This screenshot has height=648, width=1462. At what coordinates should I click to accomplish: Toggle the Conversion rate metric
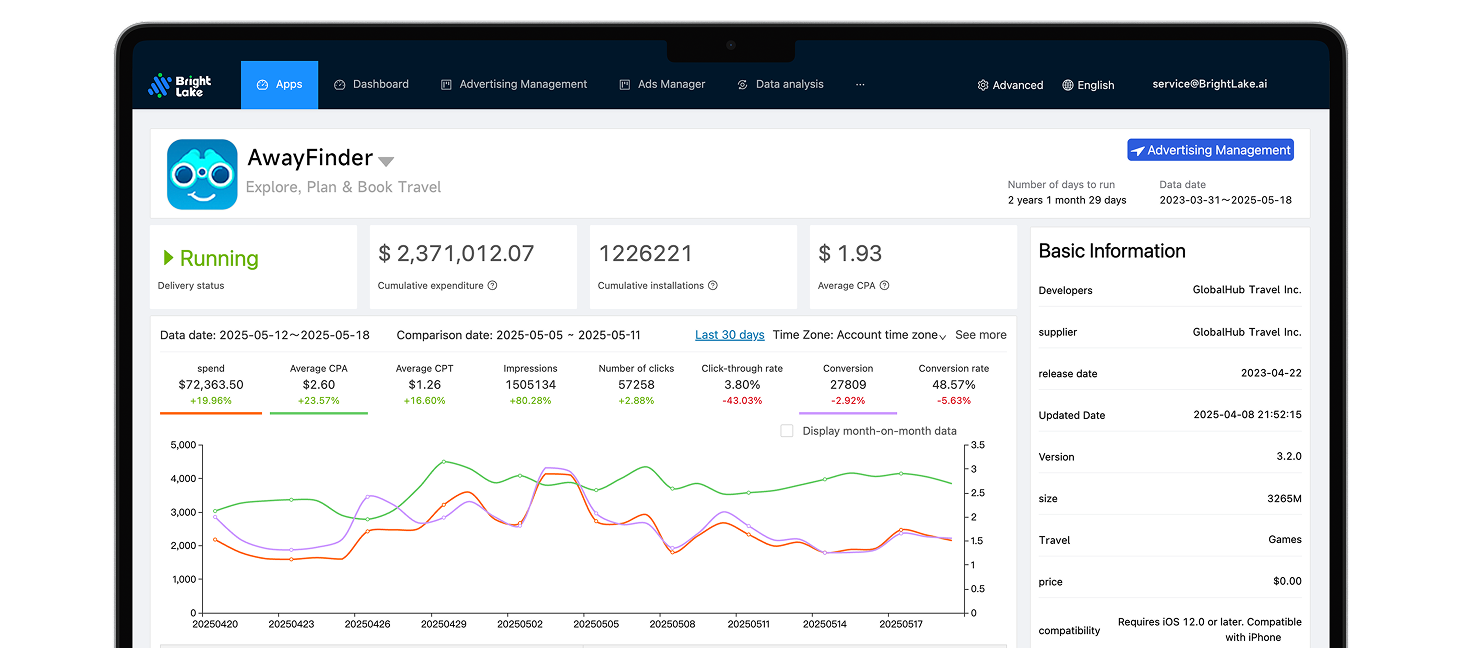click(x=954, y=385)
